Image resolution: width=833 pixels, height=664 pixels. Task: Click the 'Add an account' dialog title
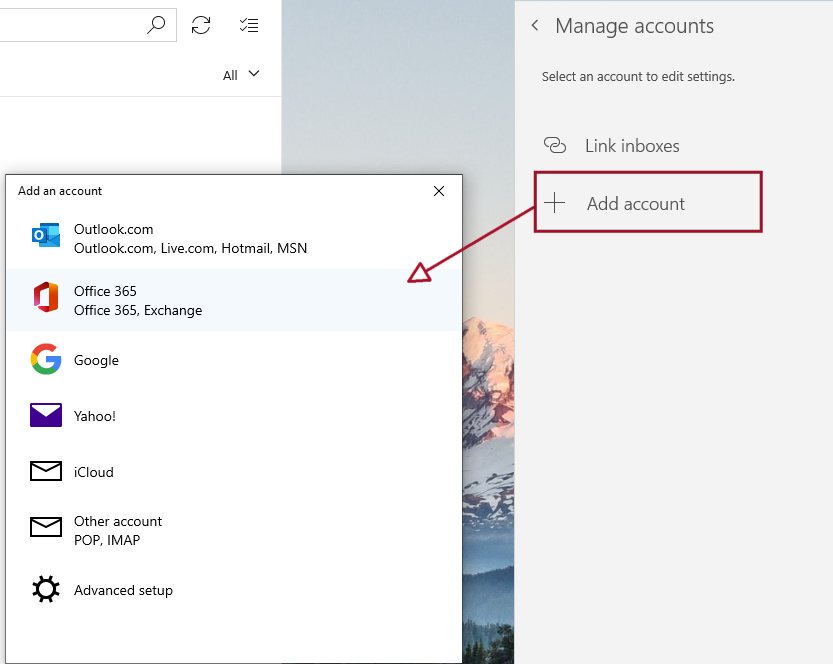60,191
